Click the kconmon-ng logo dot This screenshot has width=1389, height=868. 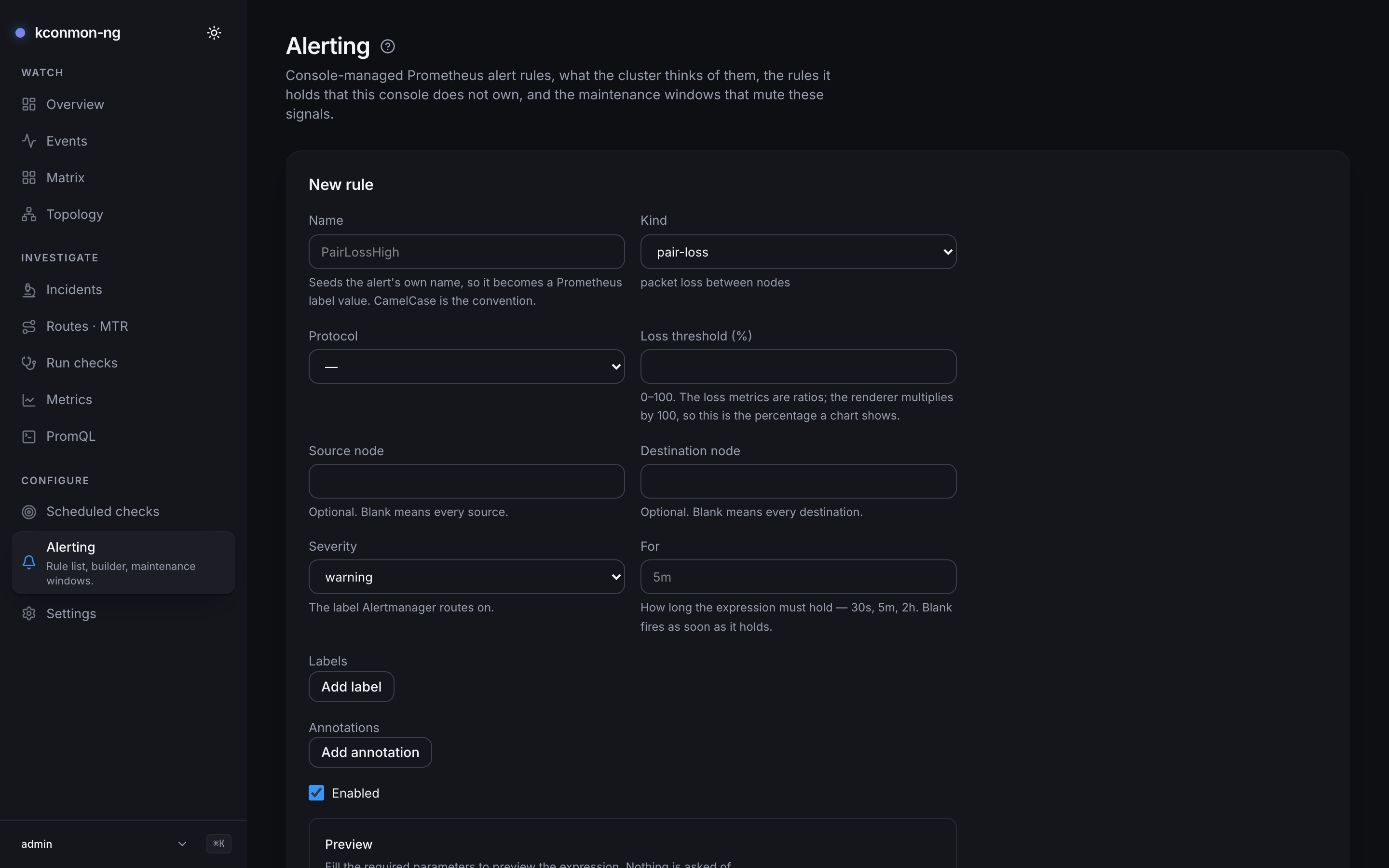click(20, 33)
